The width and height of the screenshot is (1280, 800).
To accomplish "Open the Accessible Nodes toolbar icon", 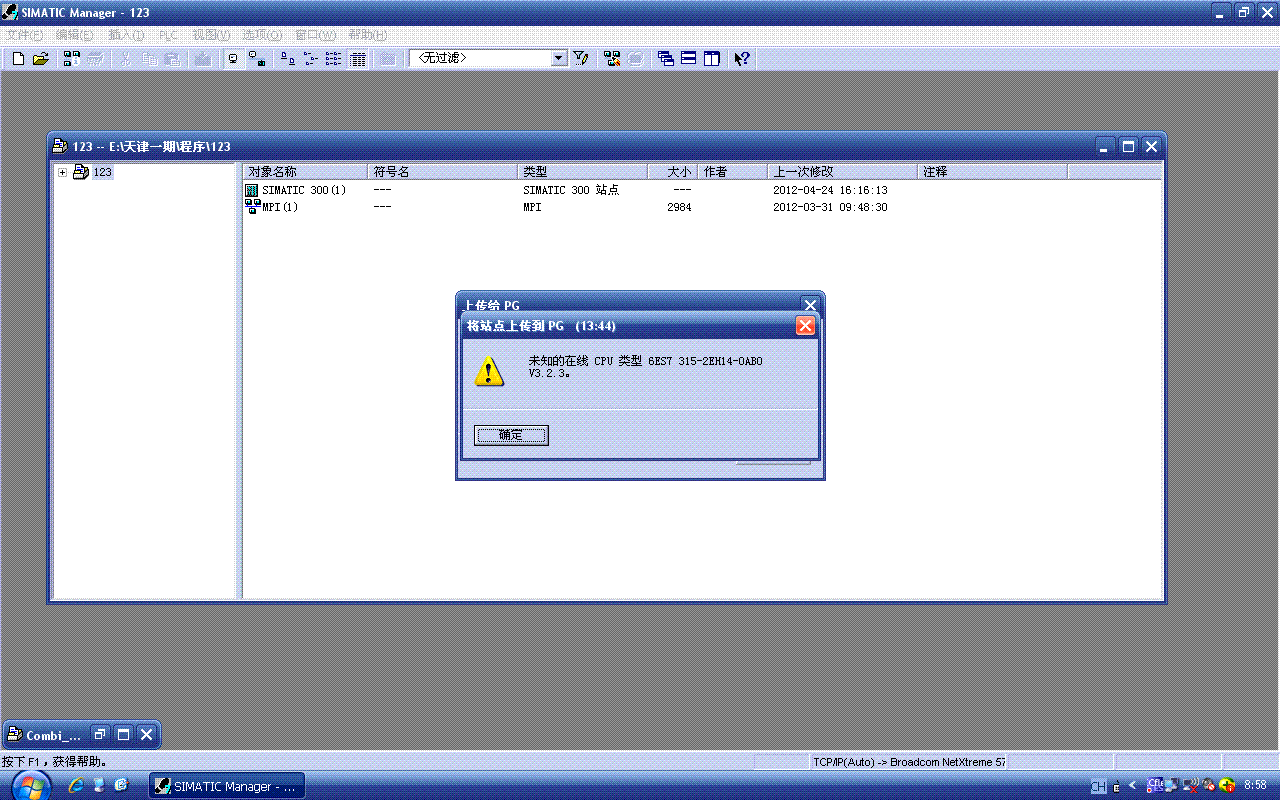I will tap(72, 59).
